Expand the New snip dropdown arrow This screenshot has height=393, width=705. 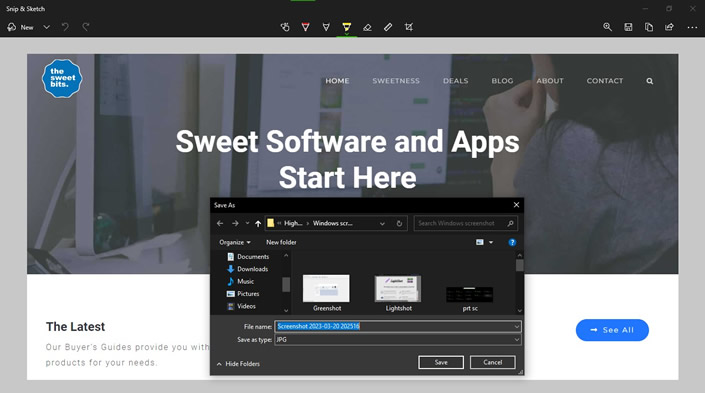(46, 27)
